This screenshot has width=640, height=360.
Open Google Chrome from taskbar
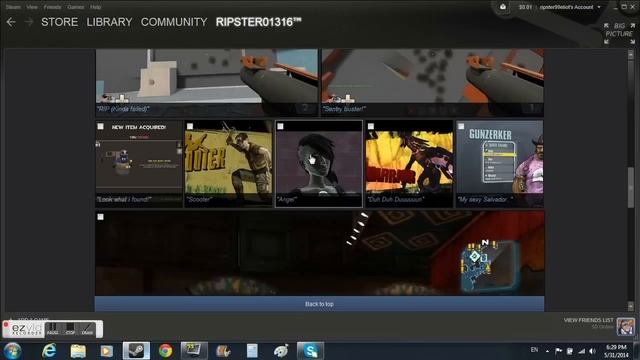(165, 351)
